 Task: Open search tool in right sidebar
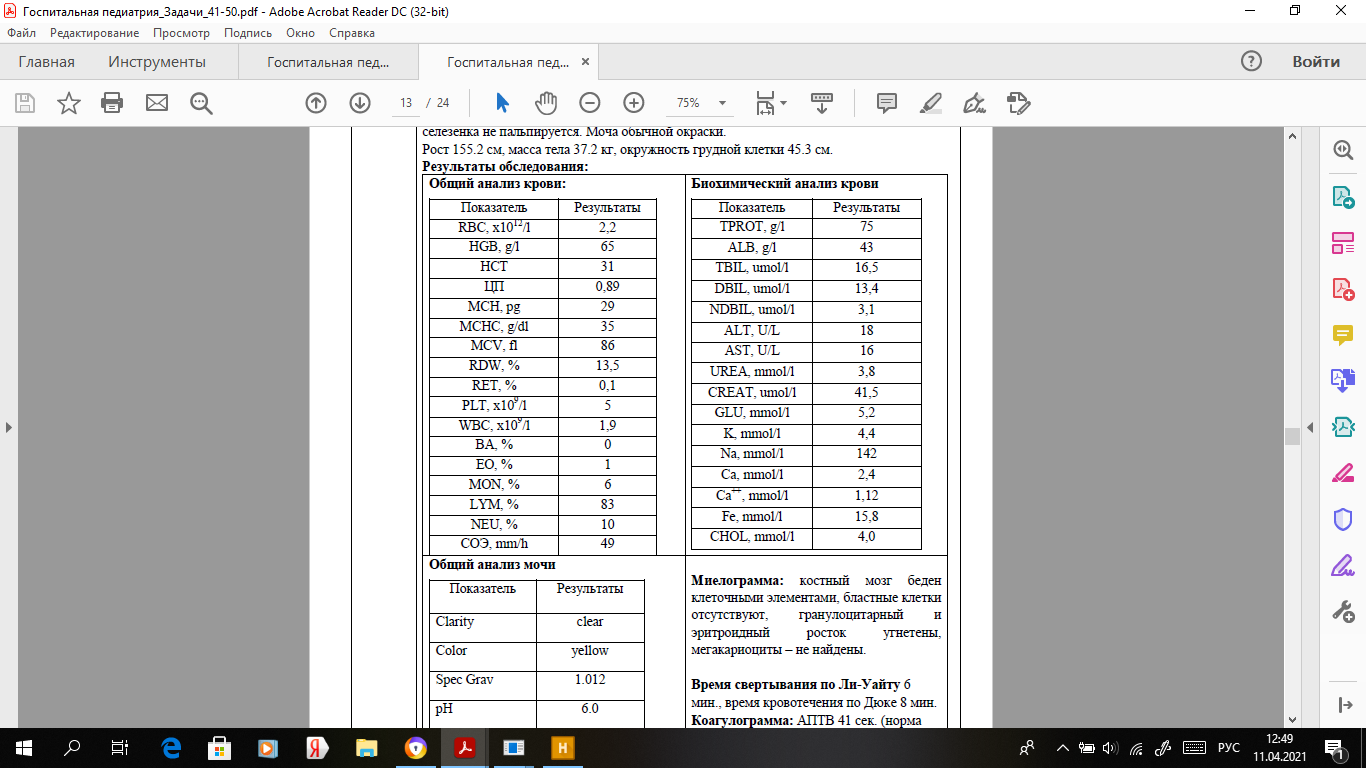(1342, 149)
